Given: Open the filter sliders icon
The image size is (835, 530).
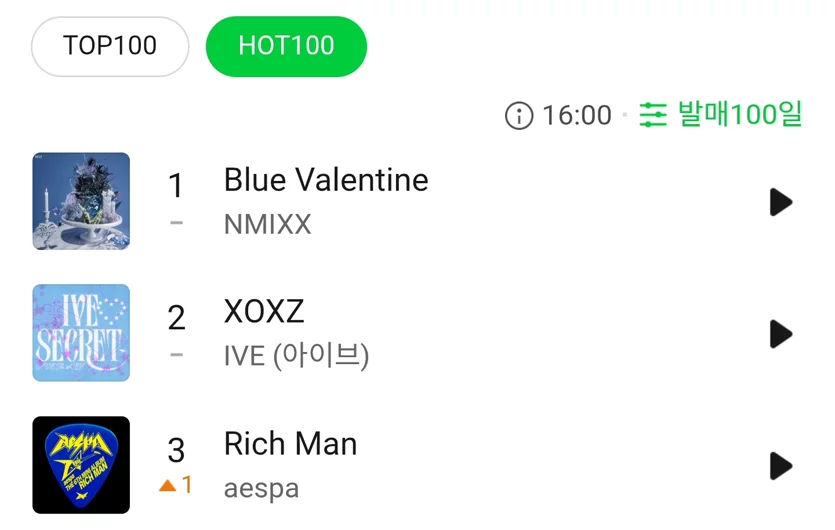Looking at the screenshot, I should 653,115.
